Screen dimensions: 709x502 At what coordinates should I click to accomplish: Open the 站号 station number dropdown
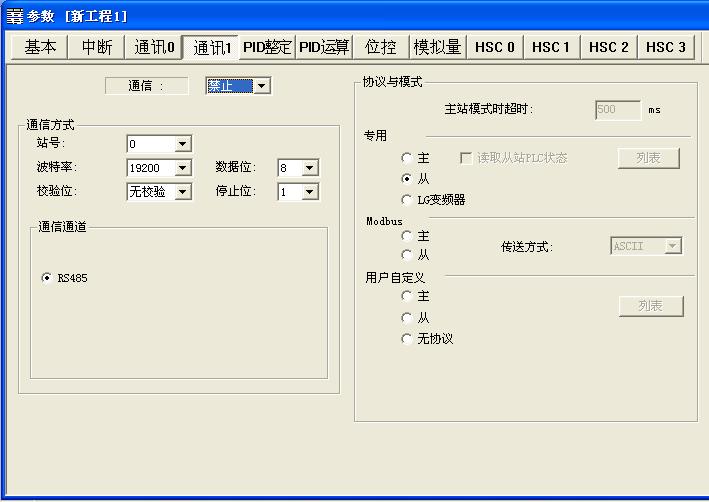pos(183,144)
